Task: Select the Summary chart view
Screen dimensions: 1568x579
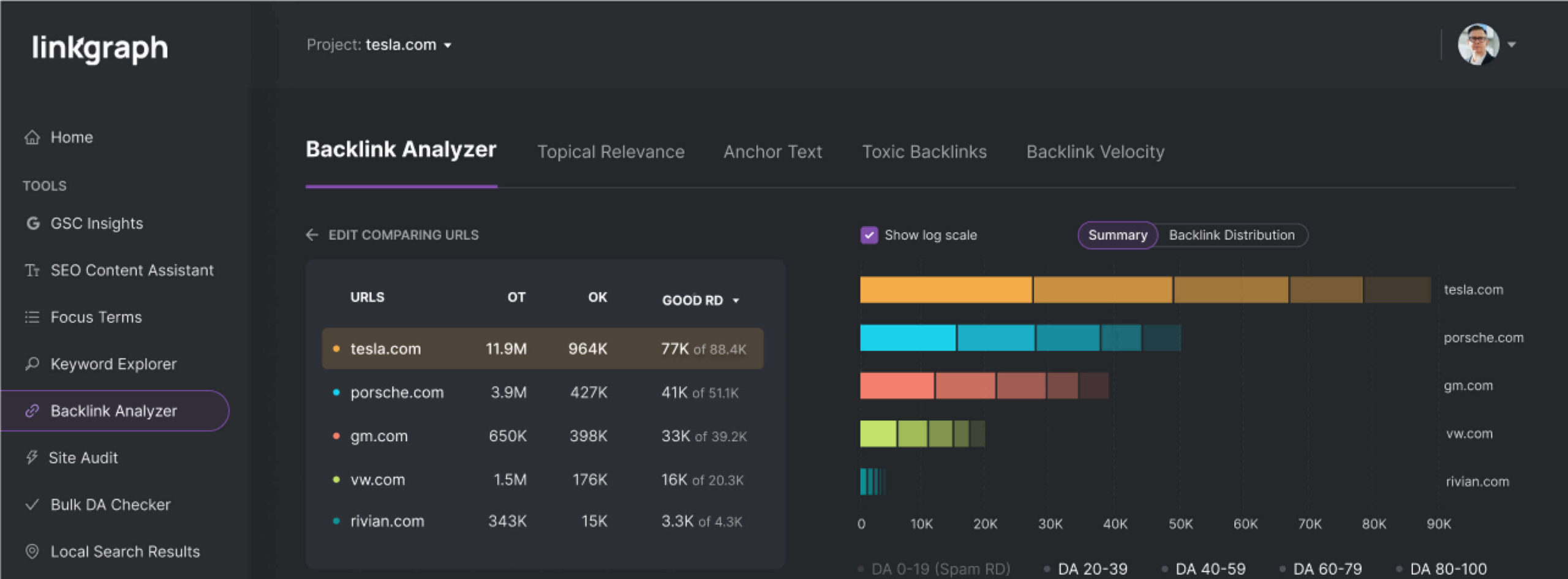Action: [1117, 235]
